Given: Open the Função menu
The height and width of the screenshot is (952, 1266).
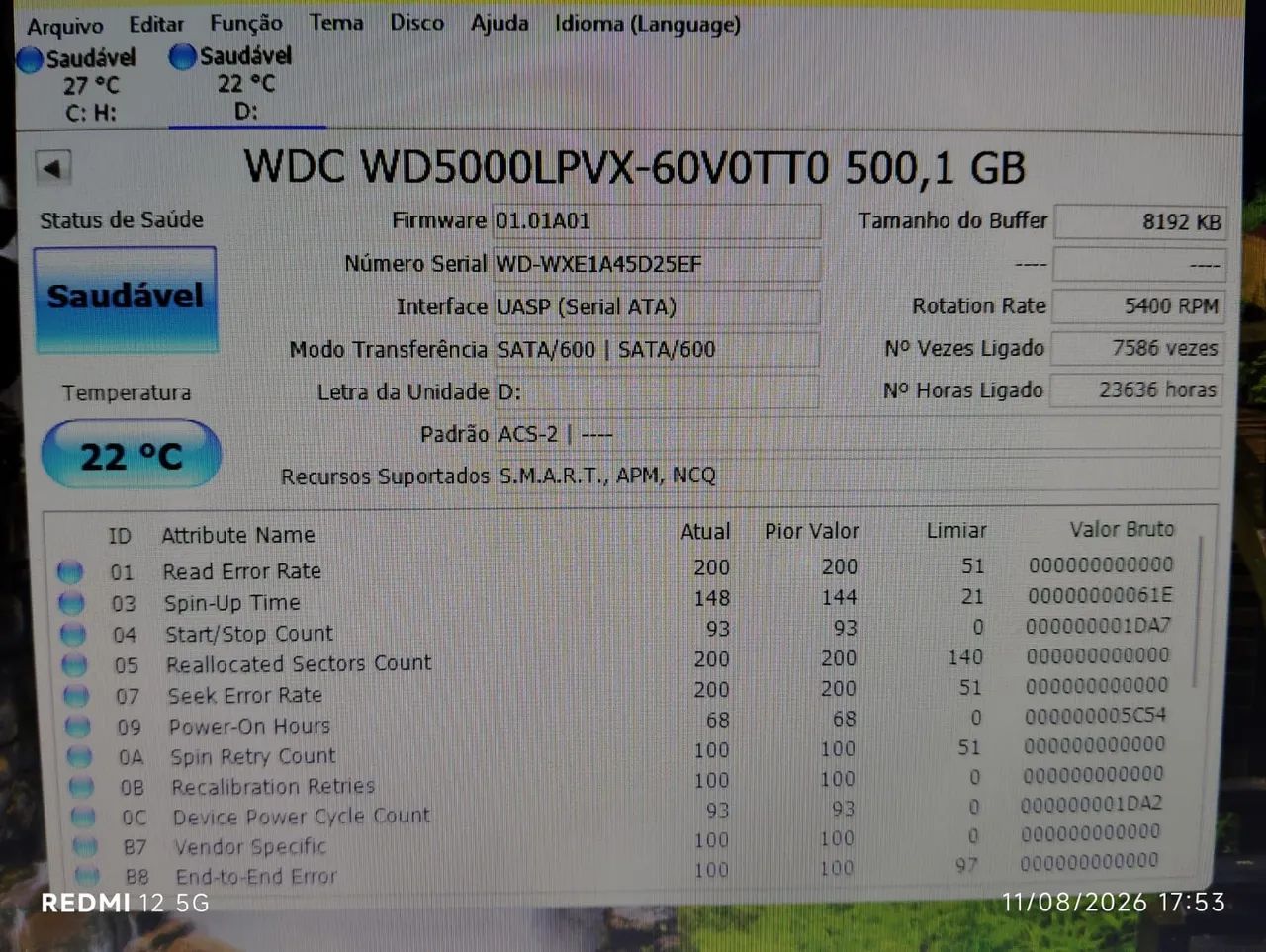Looking at the screenshot, I should tap(245, 23).
